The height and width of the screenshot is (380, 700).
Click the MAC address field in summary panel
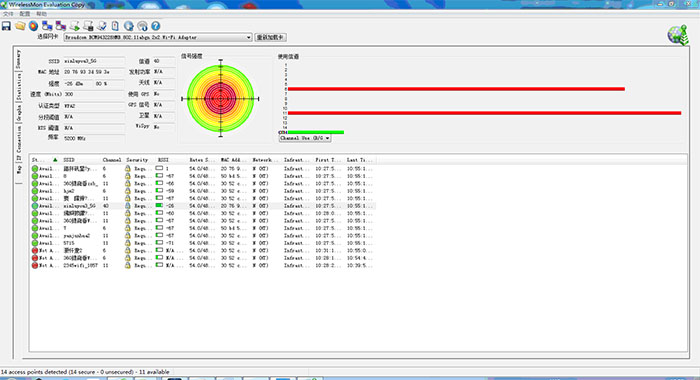click(x=94, y=71)
